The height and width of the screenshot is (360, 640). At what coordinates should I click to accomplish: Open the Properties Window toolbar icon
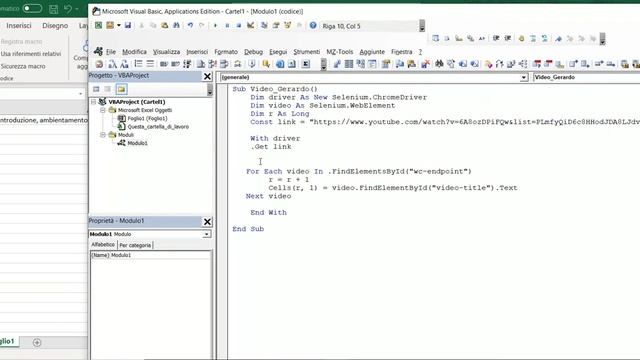tap(276, 26)
